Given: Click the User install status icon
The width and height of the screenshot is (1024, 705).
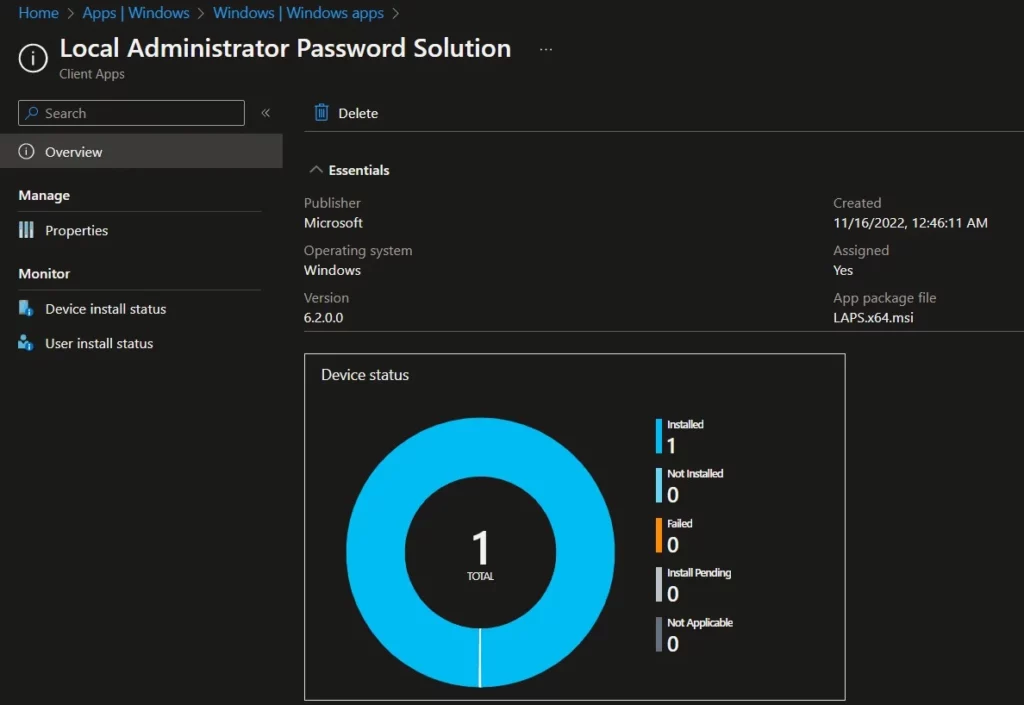Looking at the screenshot, I should (25, 343).
